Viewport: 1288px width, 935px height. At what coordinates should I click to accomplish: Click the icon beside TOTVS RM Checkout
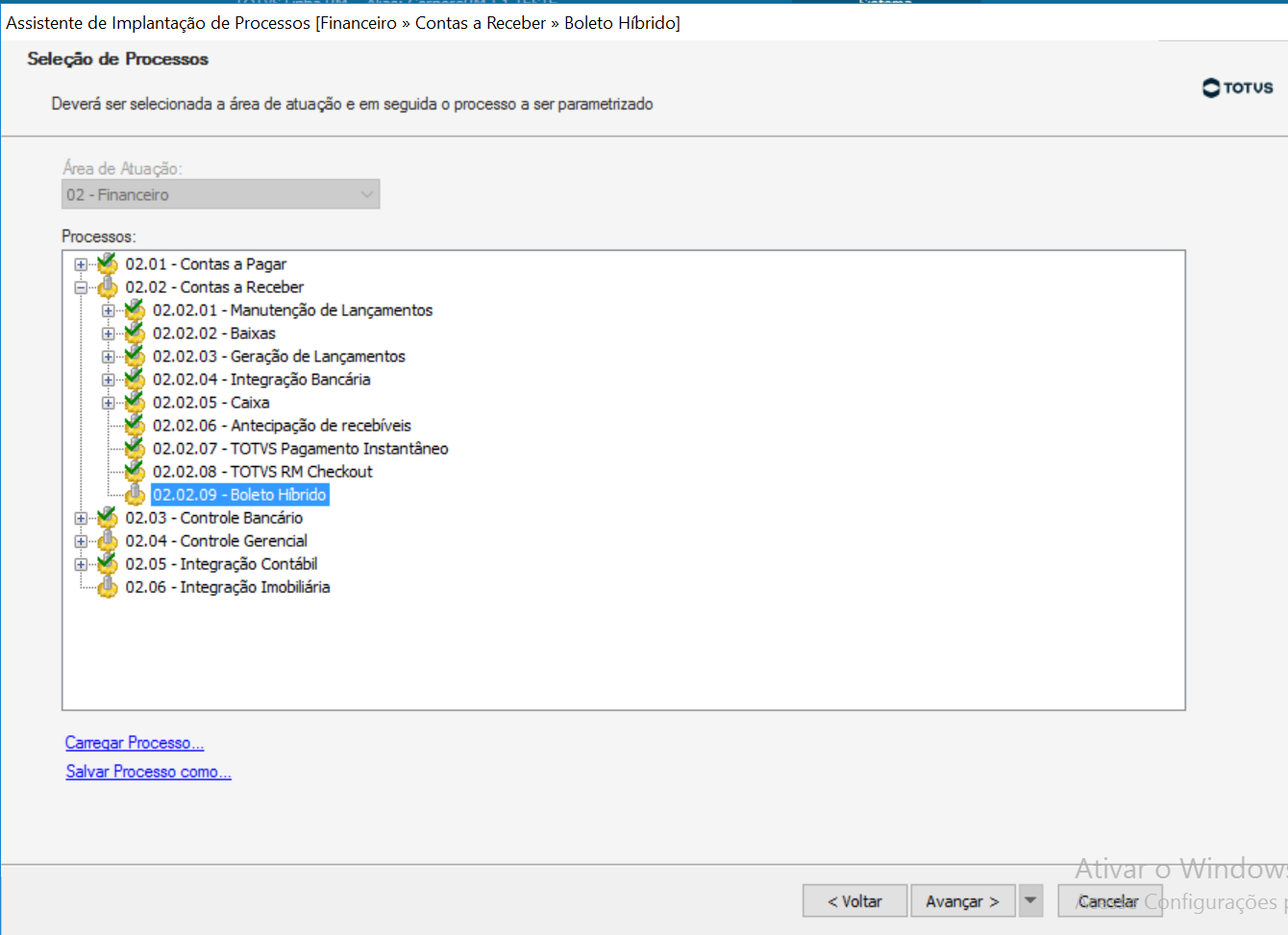pos(135,471)
